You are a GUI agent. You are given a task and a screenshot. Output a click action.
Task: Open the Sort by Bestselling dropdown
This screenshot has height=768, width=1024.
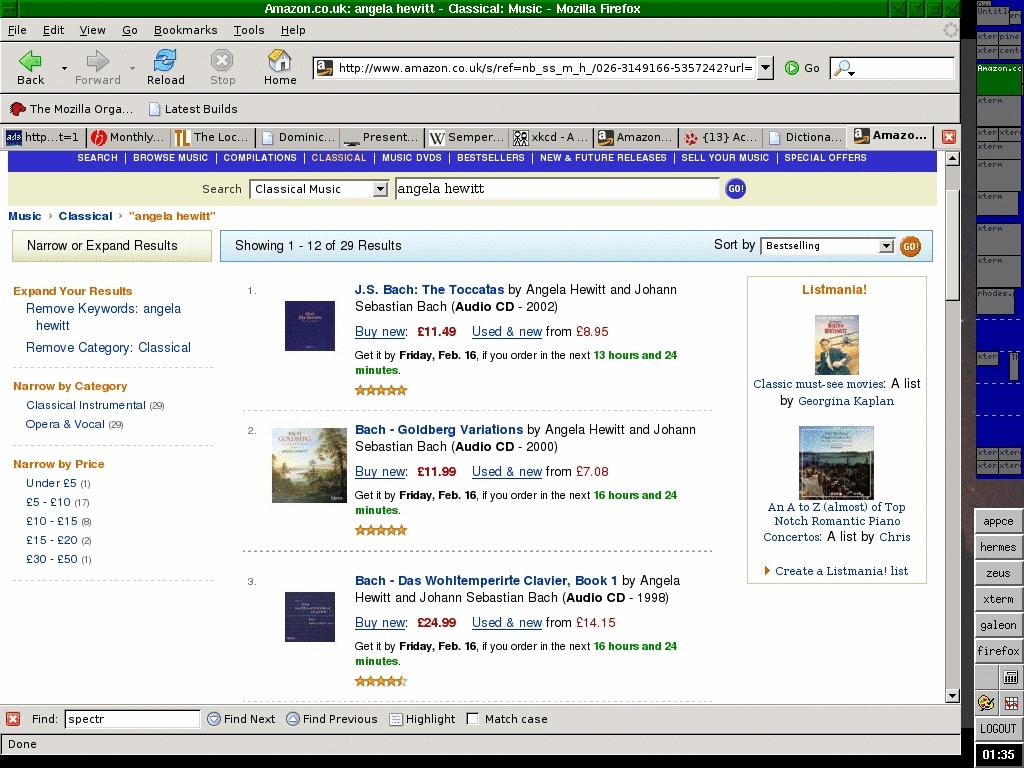point(886,246)
